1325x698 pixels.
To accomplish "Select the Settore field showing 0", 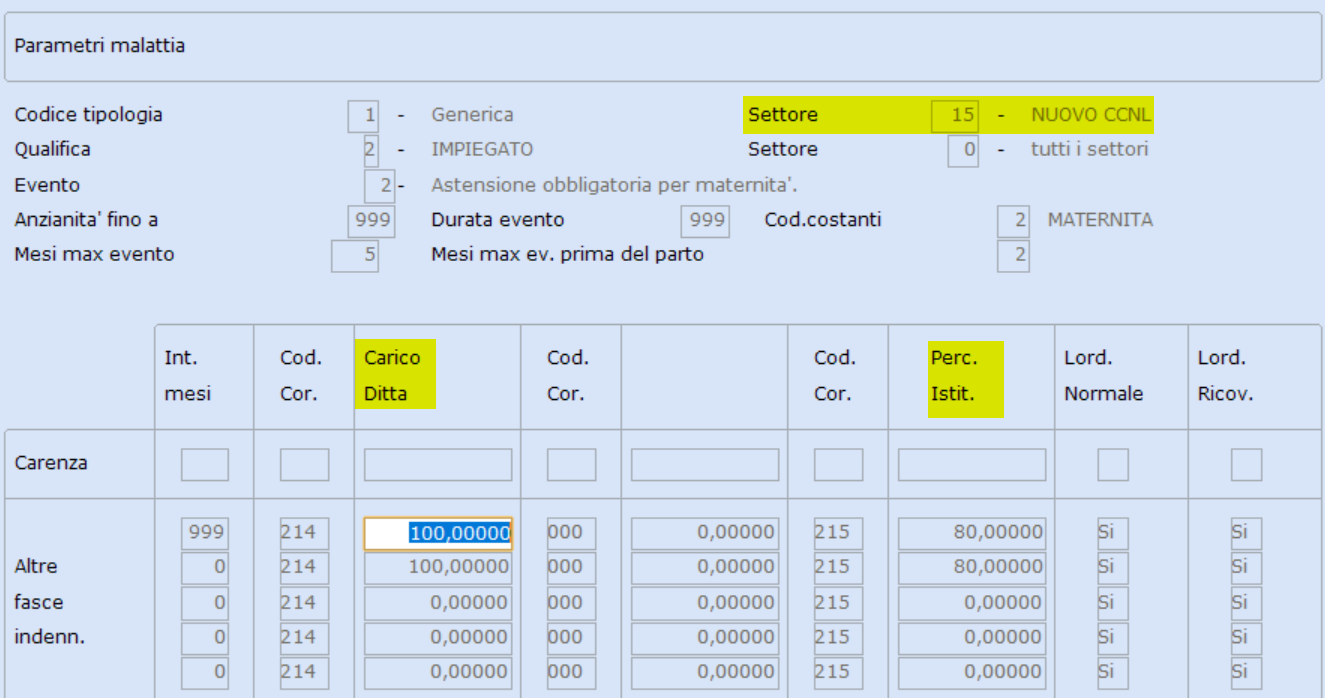I will (963, 151).
